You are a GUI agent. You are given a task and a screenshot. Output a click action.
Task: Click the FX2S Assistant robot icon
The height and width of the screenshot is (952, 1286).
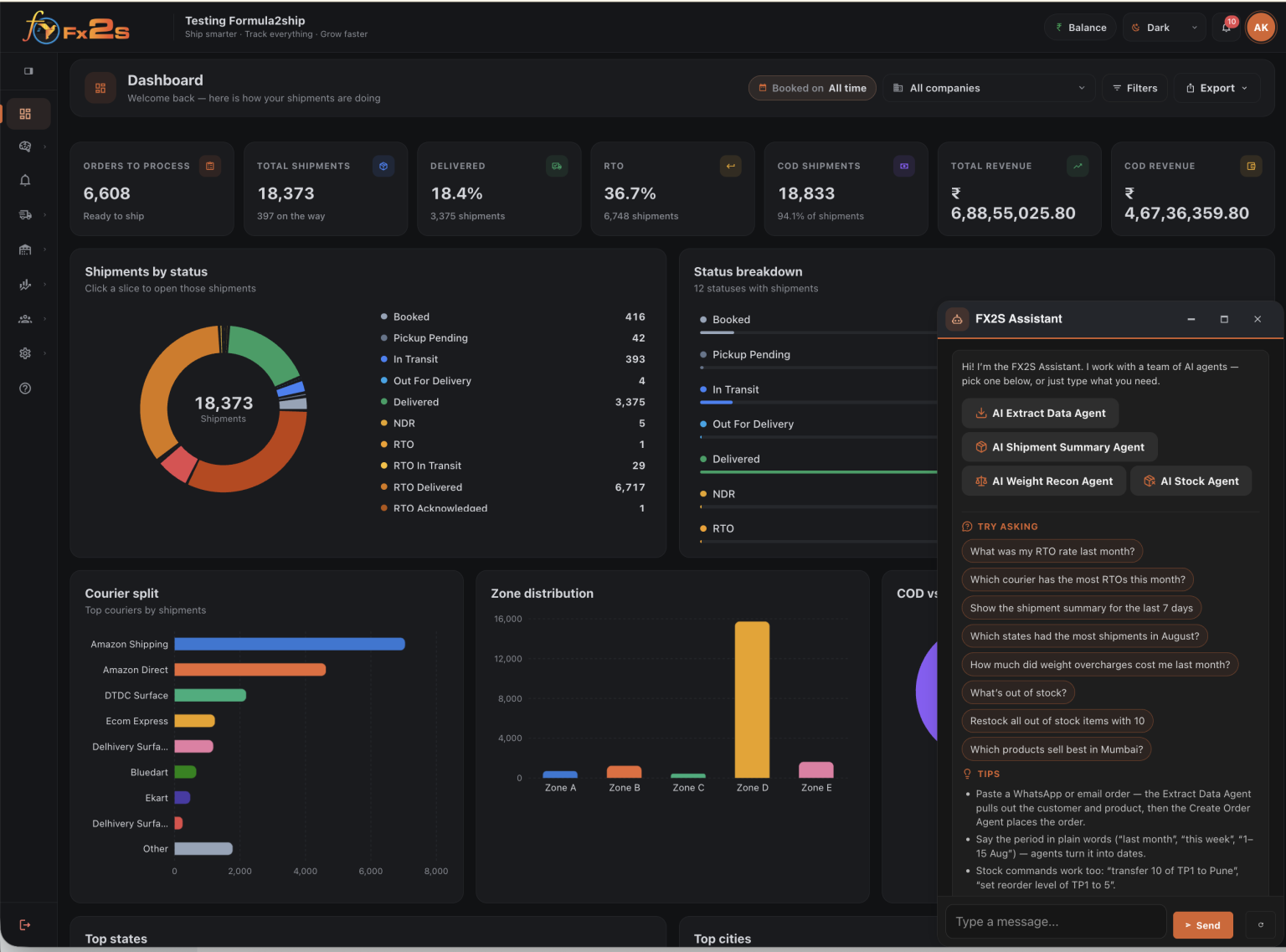(x=957, y=319)
